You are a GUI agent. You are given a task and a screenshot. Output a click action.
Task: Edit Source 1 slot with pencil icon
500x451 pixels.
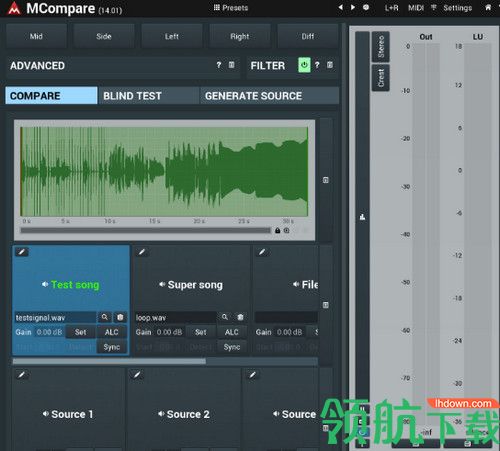coord(22,375)
